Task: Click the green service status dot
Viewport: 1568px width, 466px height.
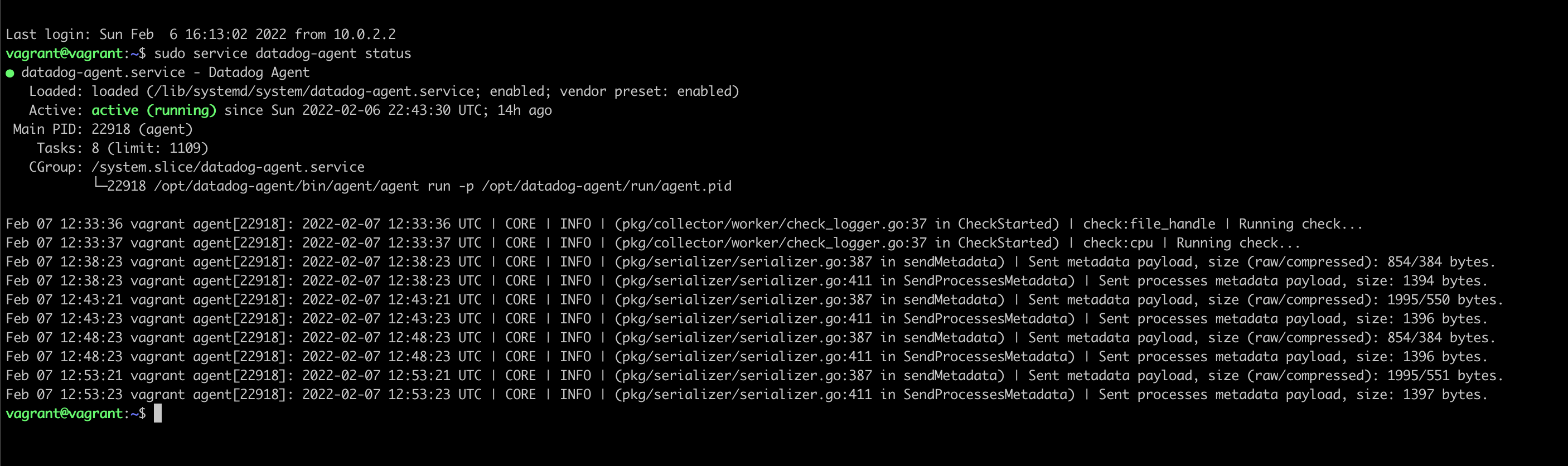Action: [9, 73]
